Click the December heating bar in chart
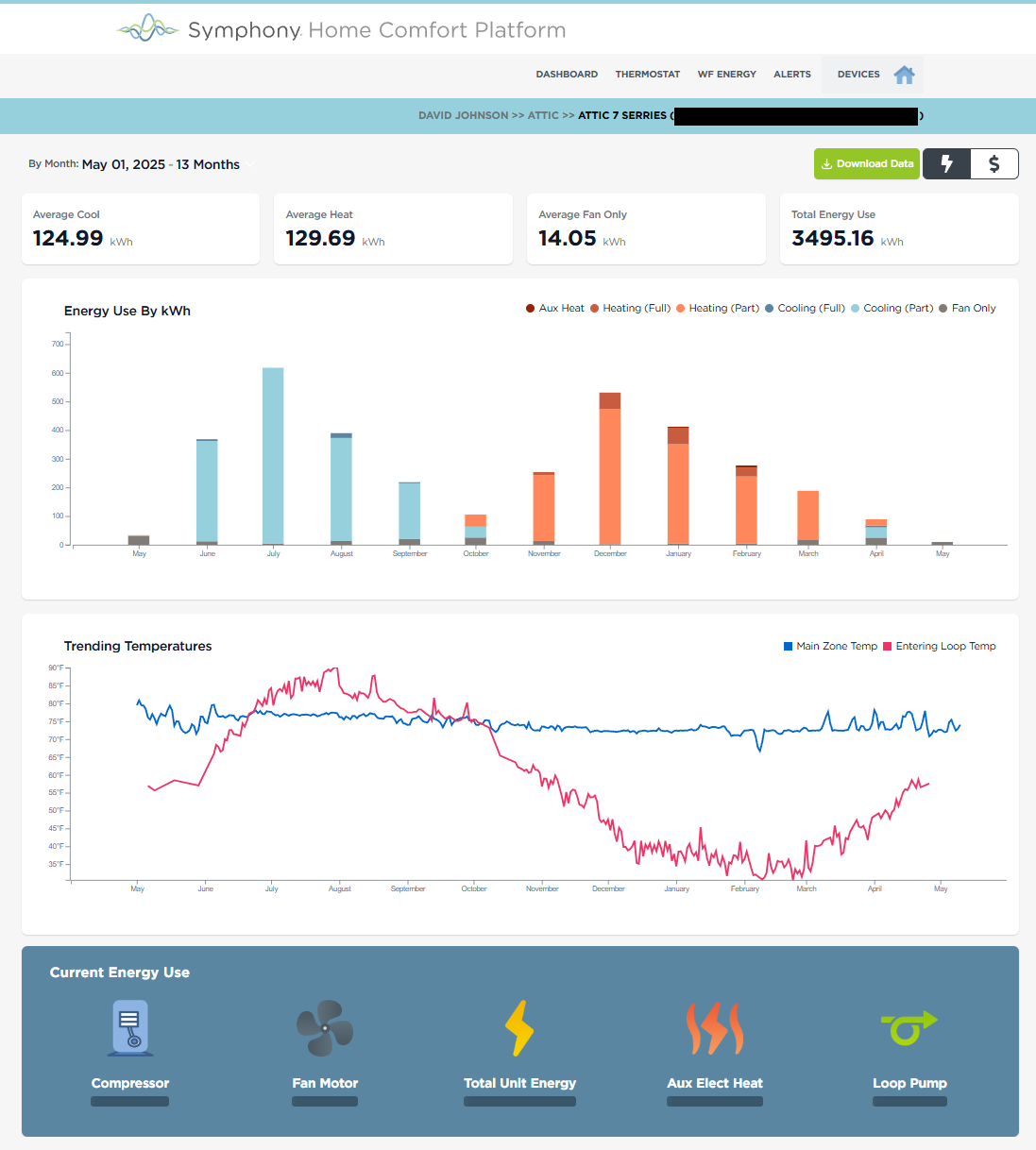Image resolution: width=1036 pixels, height=1150 pixels. click(x=610, y=468)
